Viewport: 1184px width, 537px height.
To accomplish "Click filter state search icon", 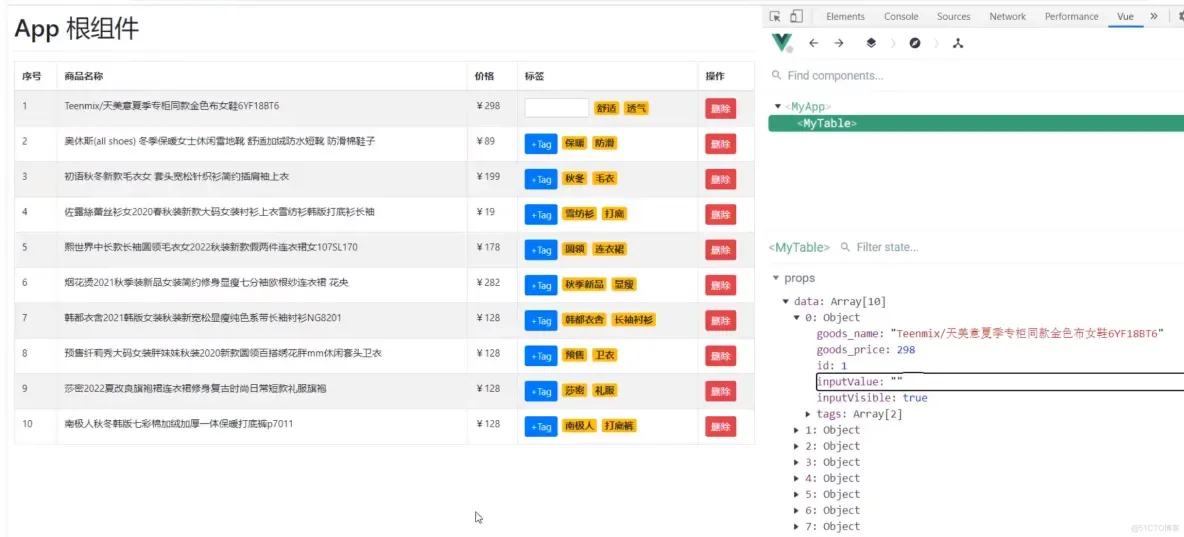I will pos(845,247).
